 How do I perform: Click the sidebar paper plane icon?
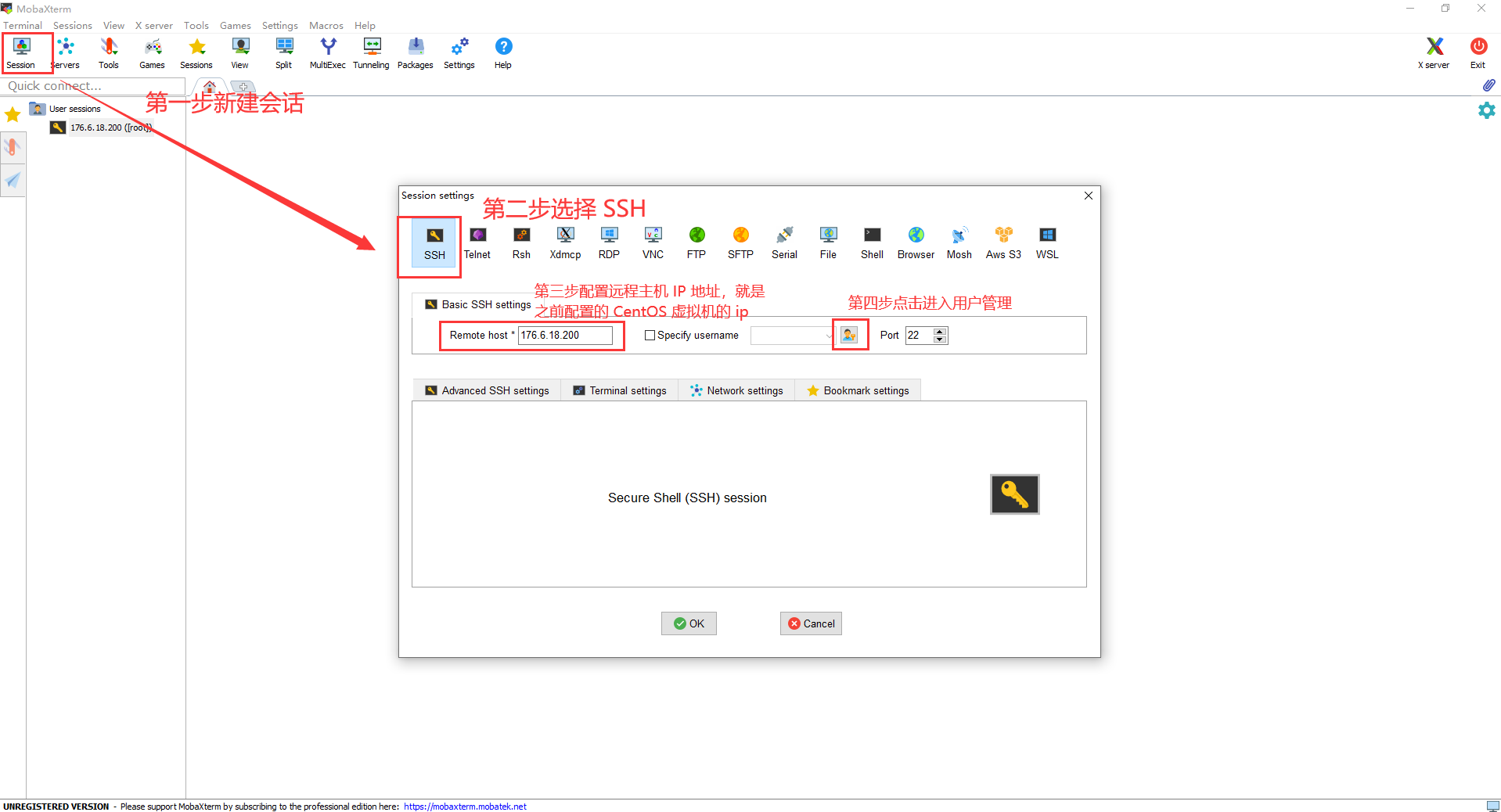pos(13,181)
